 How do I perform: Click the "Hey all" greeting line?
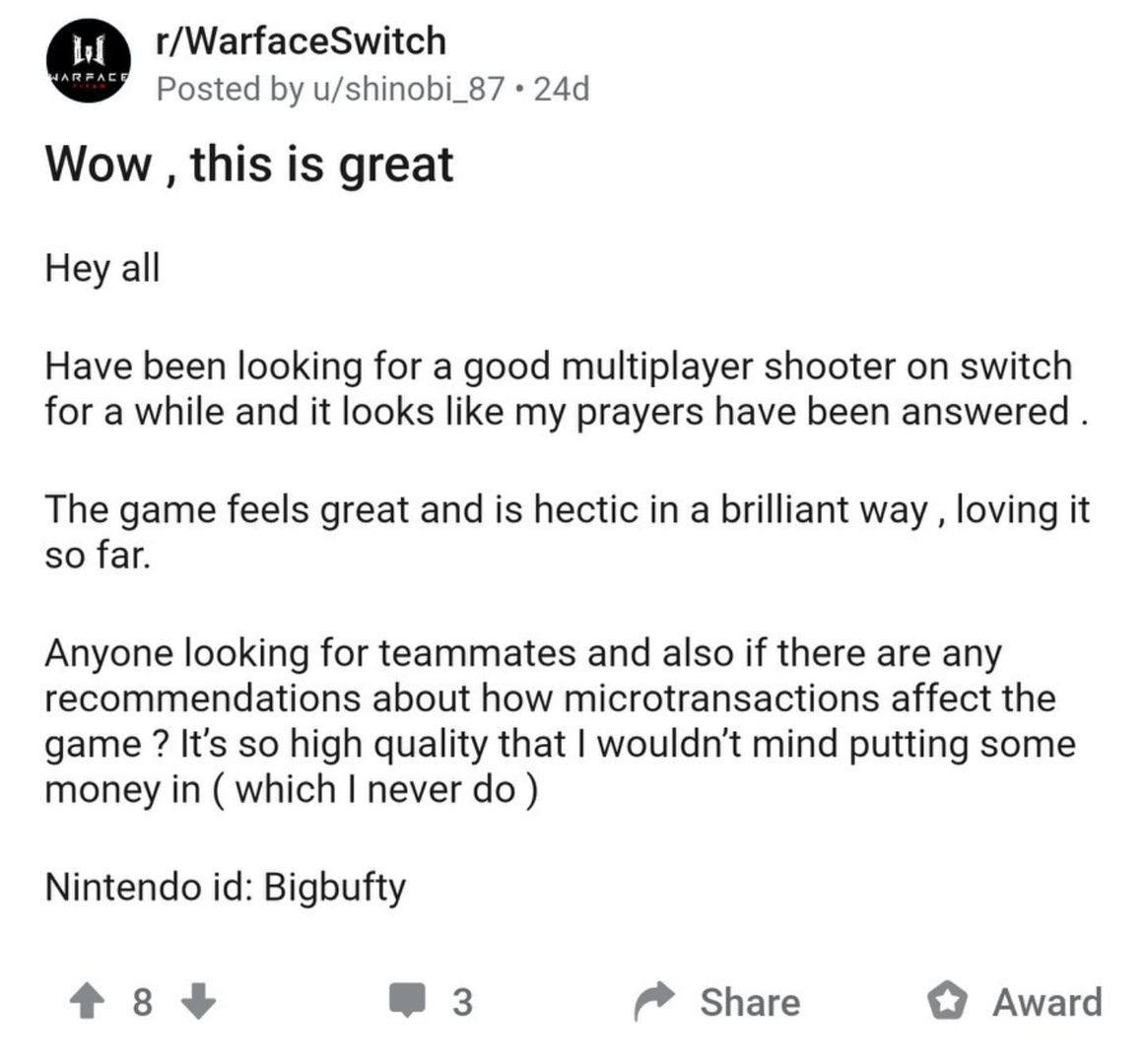tap(102, 268)
